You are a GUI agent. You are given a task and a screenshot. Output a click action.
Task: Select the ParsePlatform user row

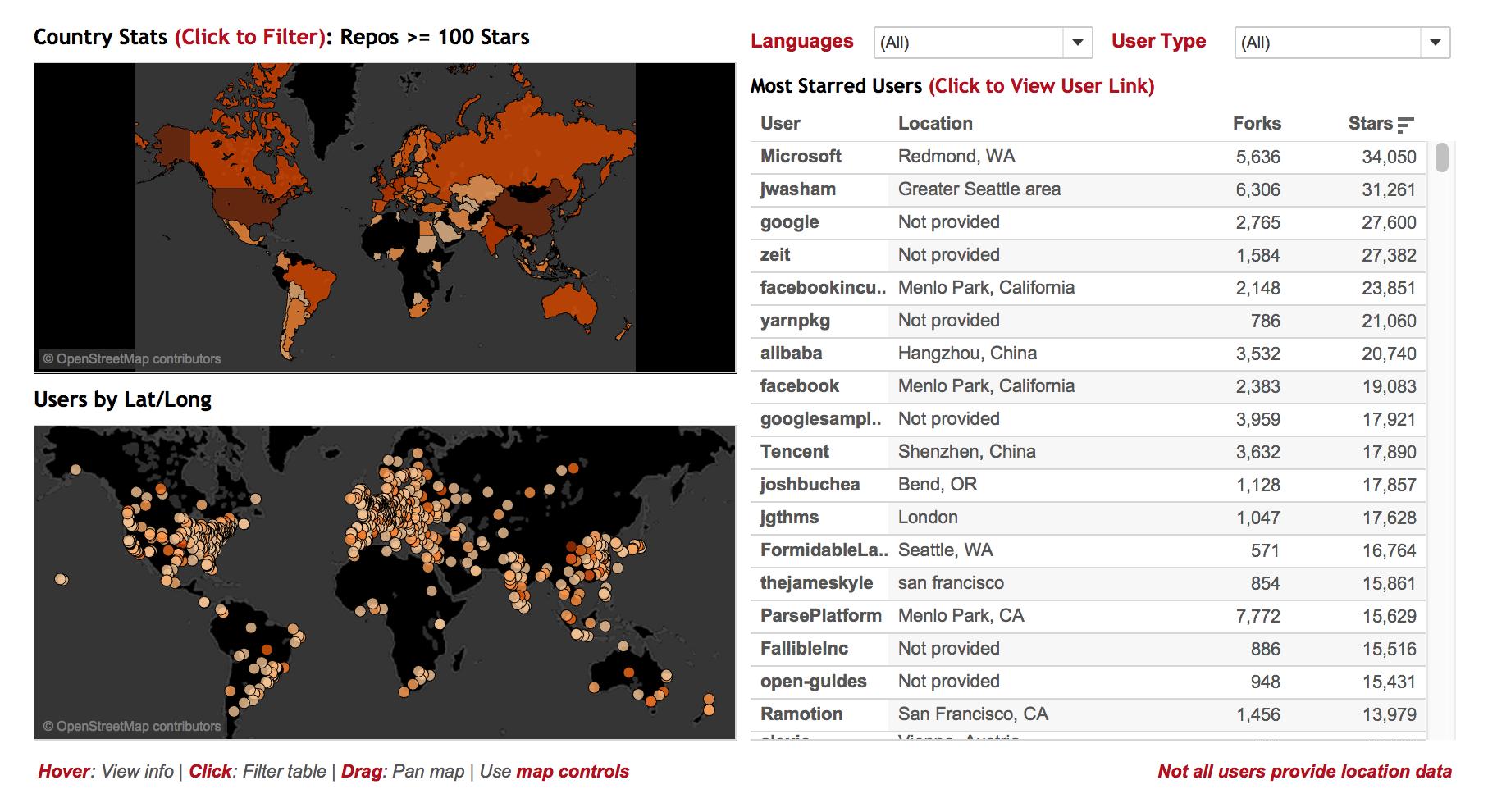tap(1088, 616)
